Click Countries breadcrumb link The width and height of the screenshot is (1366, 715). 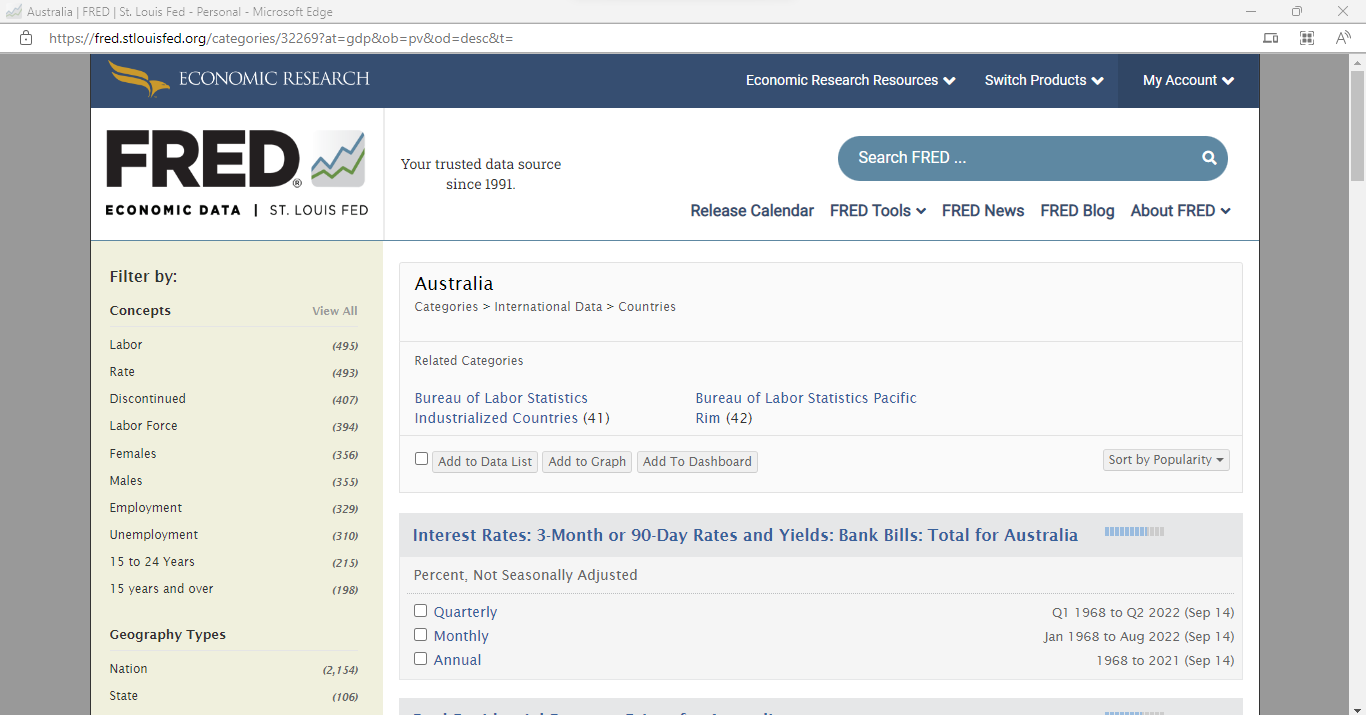647,307
